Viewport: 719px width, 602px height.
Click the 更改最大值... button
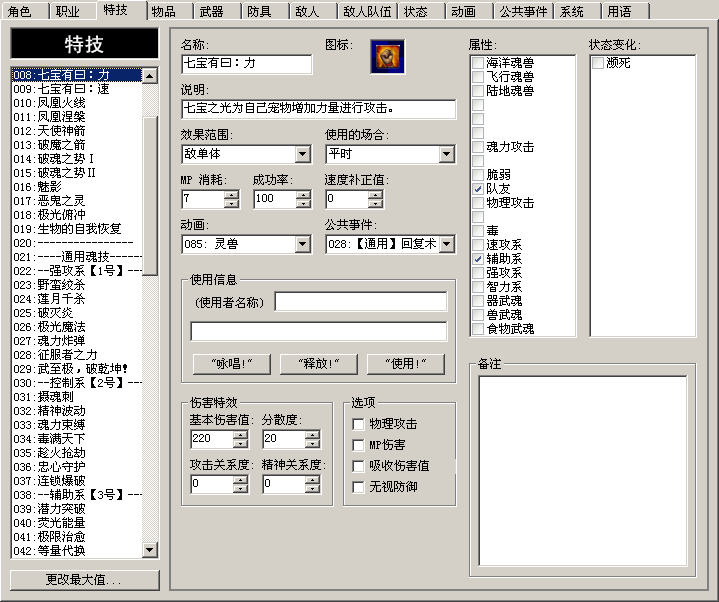(x=84, y=580)
